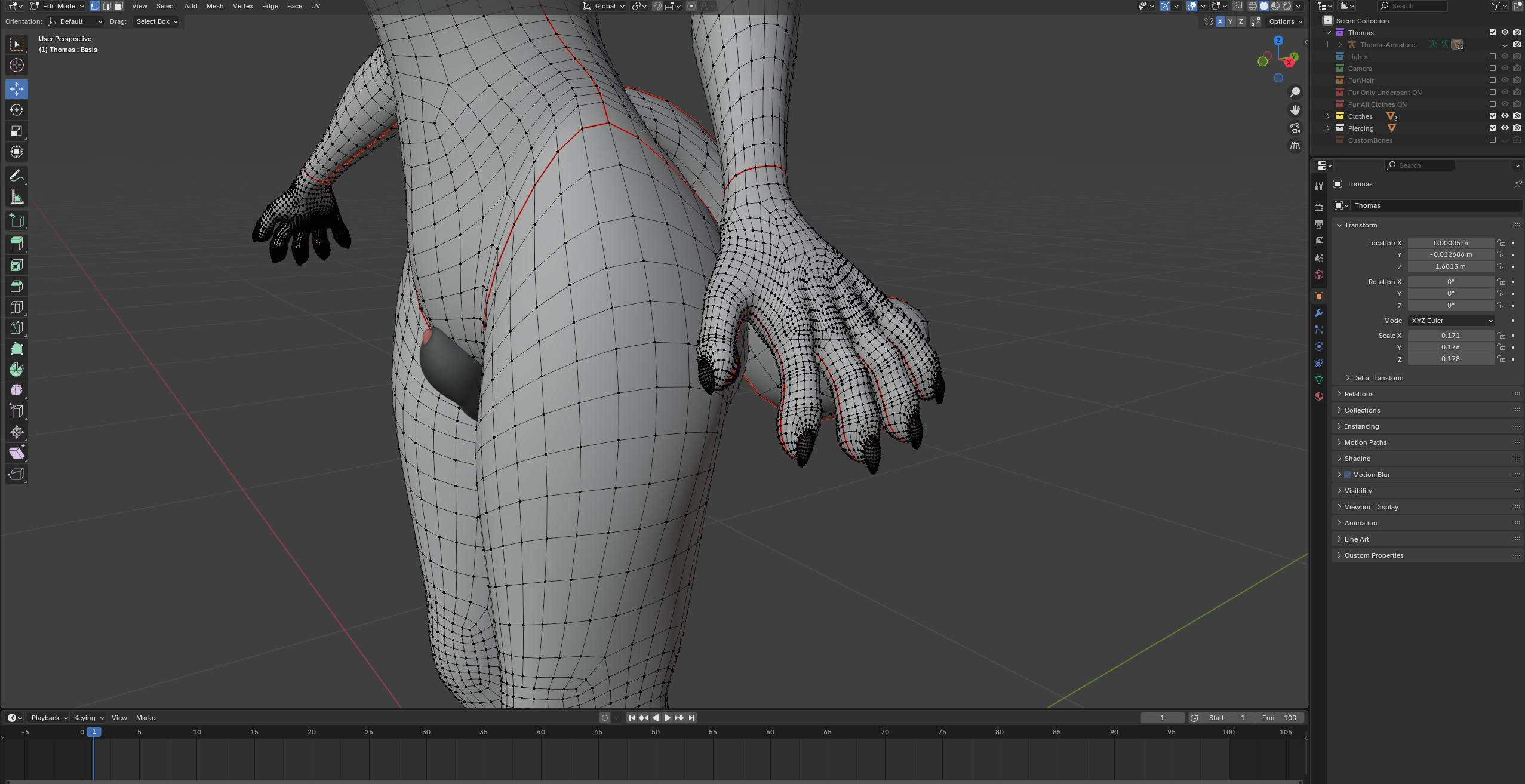Enable the Lights collection checkbox
This screenshot has height=784, width=1525.
(1493, 57)
